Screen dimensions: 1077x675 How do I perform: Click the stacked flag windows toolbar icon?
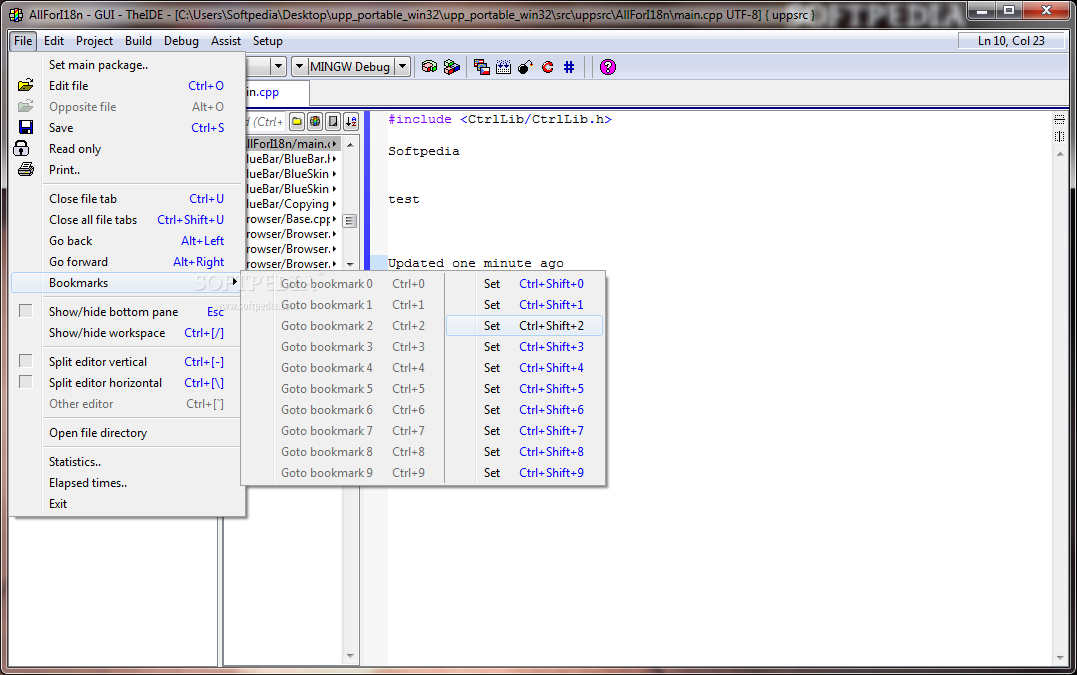point(481,67)
